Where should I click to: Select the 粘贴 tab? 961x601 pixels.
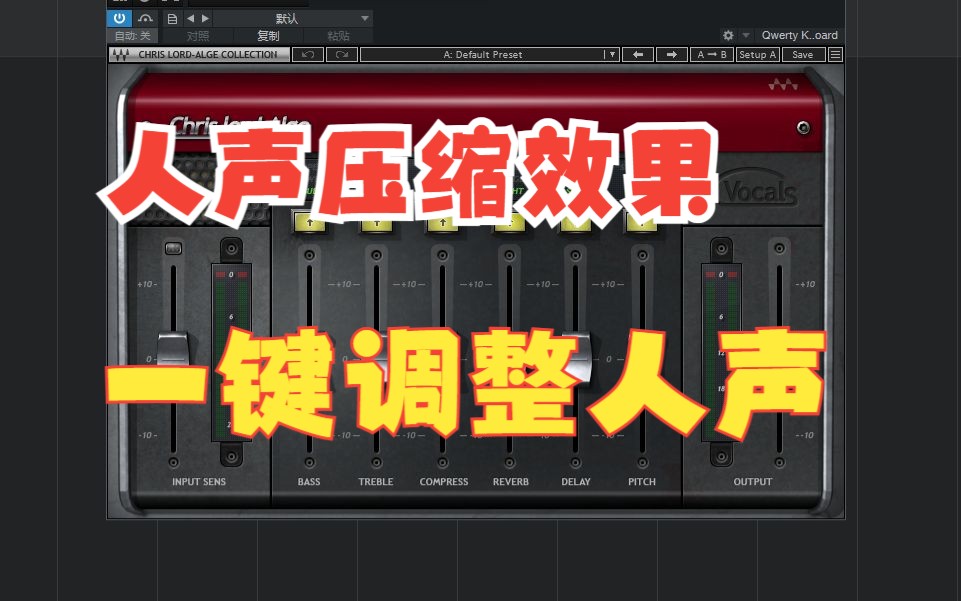(338, 35)
